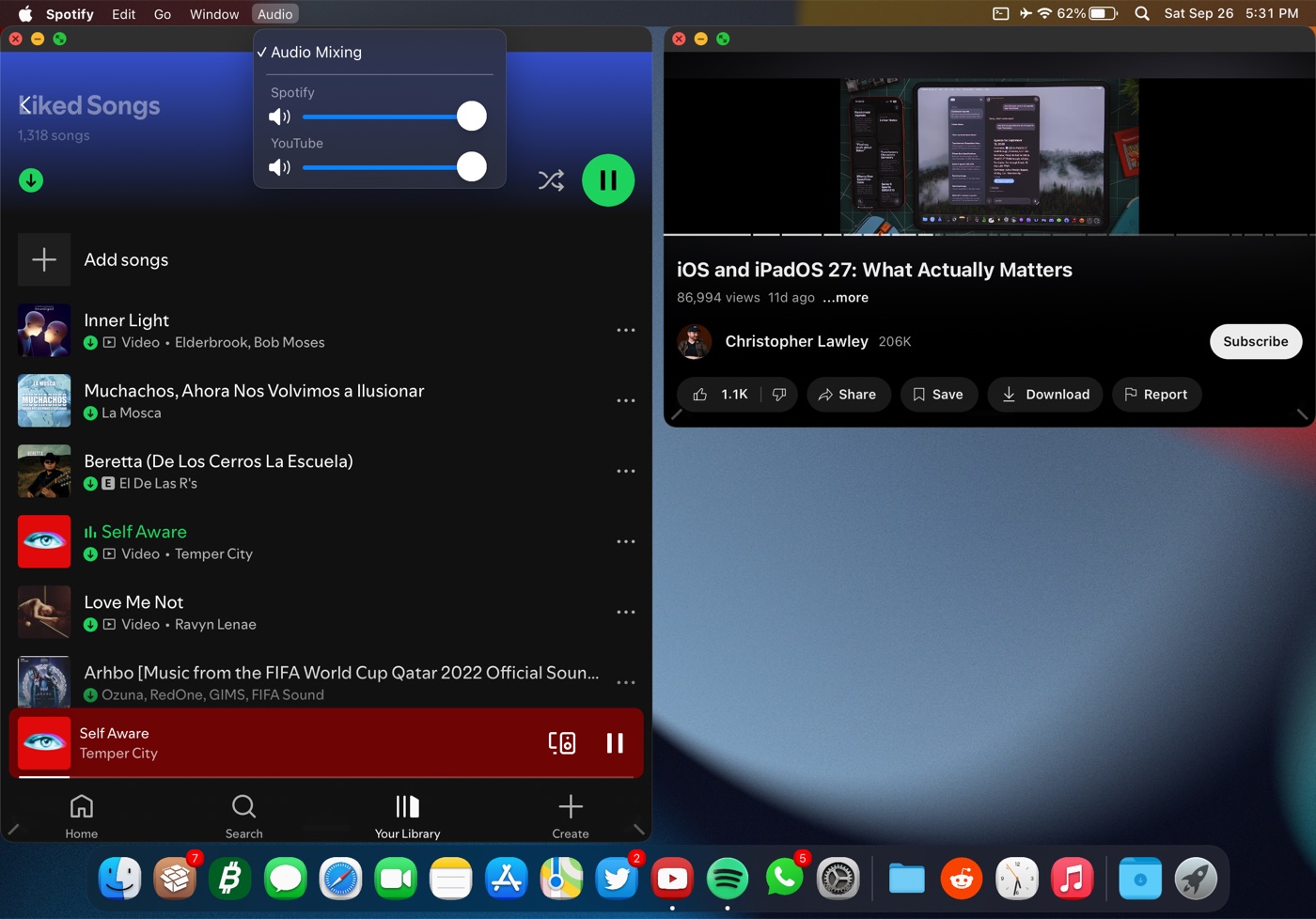Mute Spotify with the speaker icon in Audio Mixing
The image size is (1316, 919).
279,117
